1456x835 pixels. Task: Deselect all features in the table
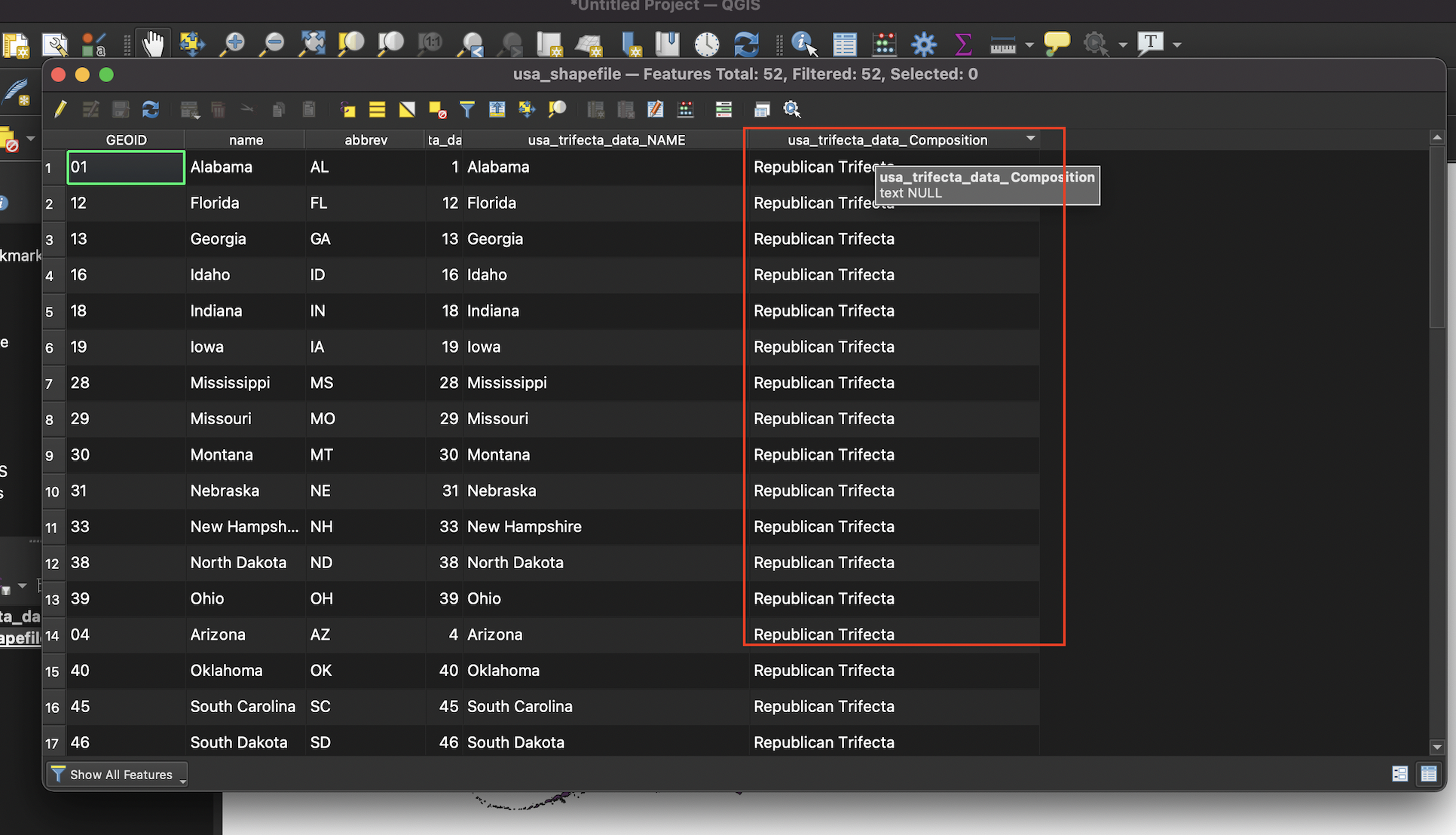click(x=437, y=109)
